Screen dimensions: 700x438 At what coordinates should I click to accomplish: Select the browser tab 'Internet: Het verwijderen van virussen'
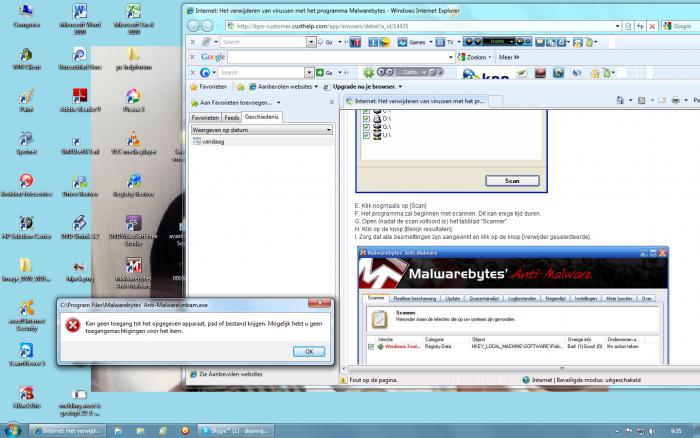415,101
